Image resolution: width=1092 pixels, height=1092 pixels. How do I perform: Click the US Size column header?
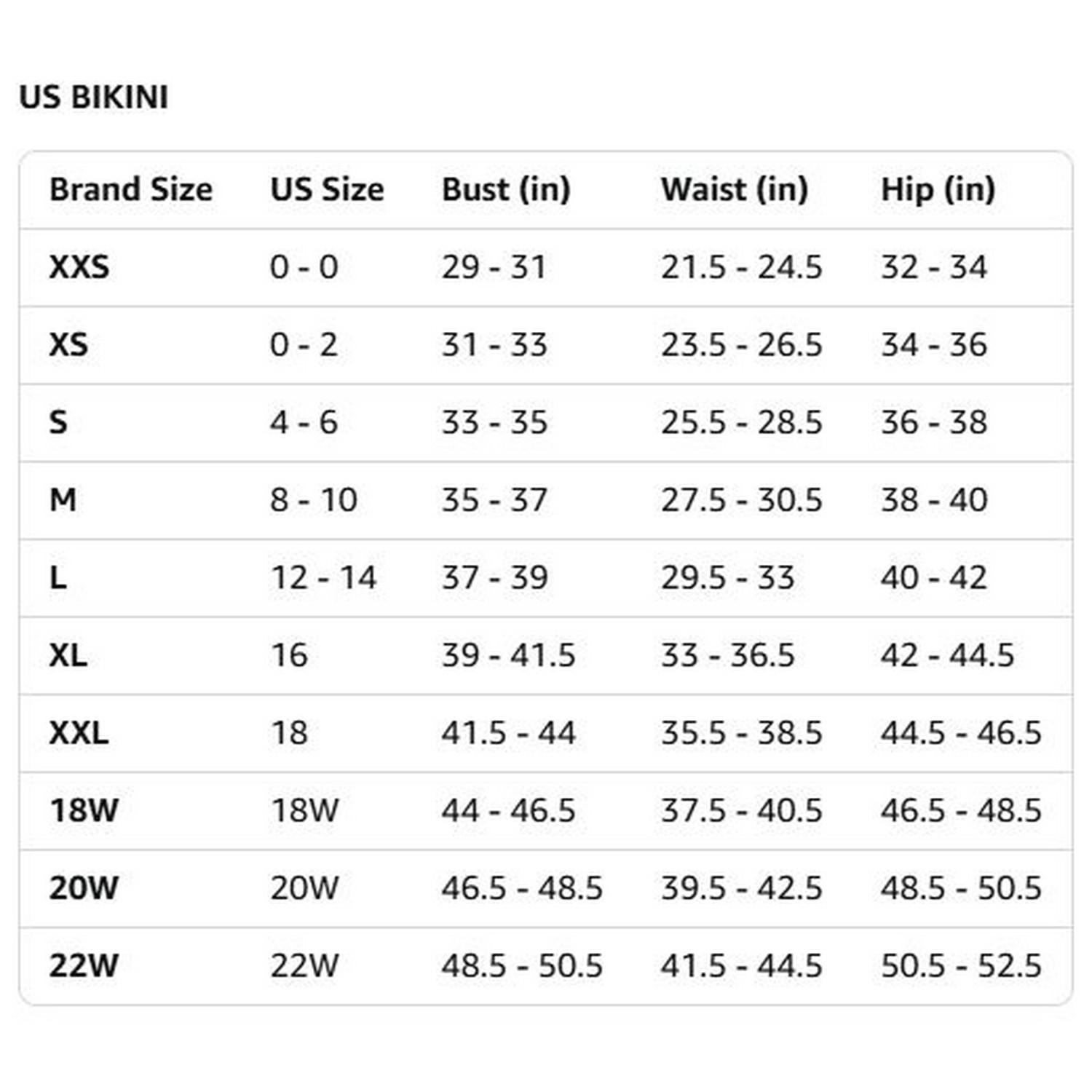click(327, 189)
